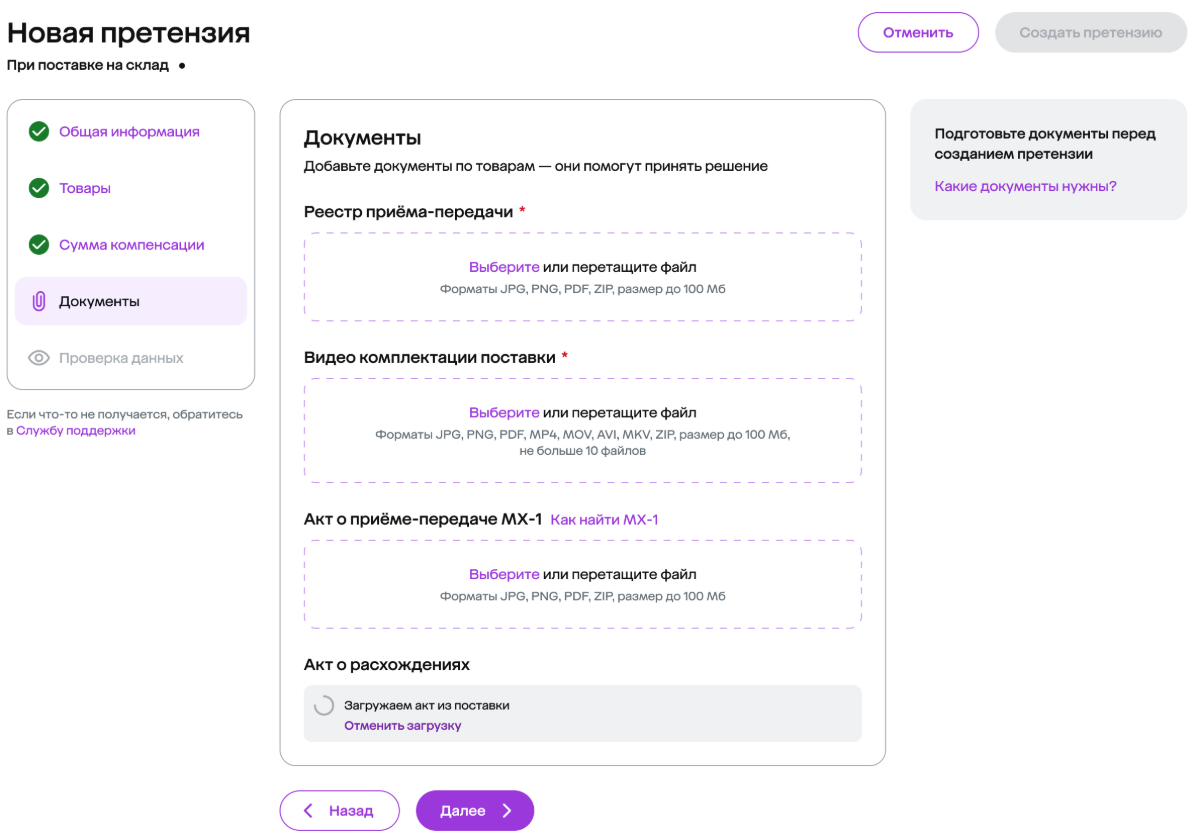
Task: Click the loading spinner in Акт о расхождениях
Action: pos(324,705)
